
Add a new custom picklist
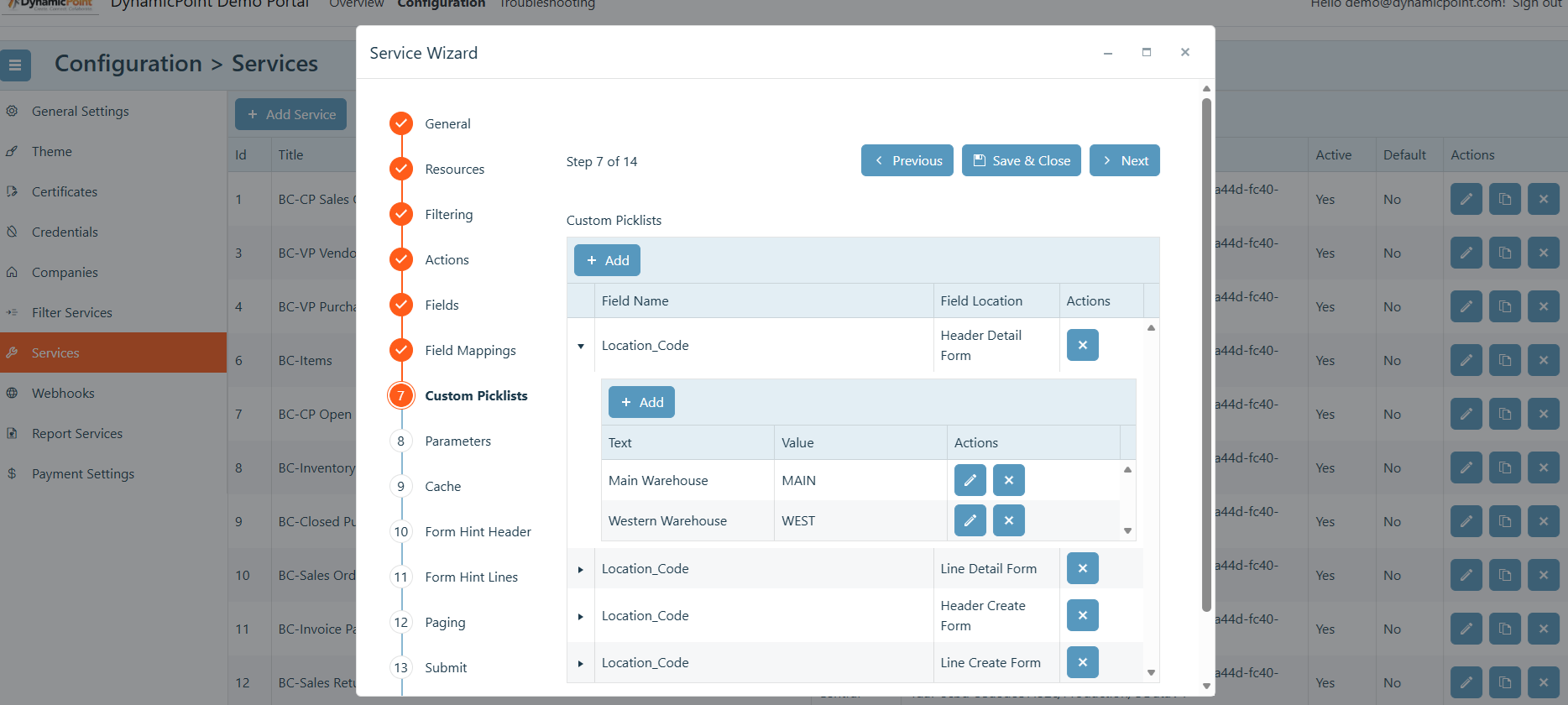click(x=607, y=260)
